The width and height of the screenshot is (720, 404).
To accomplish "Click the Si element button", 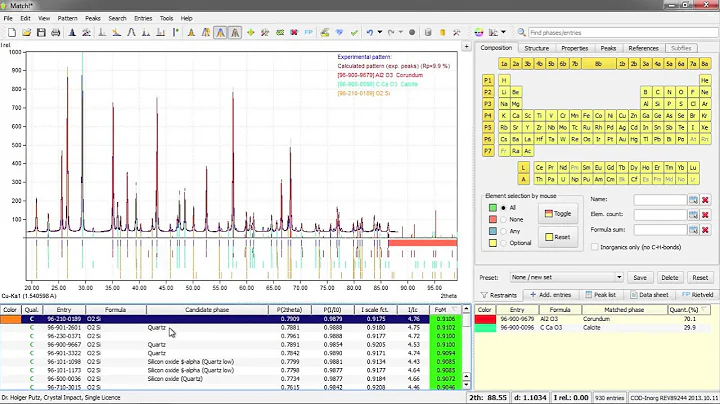I will tap(658, 104).
